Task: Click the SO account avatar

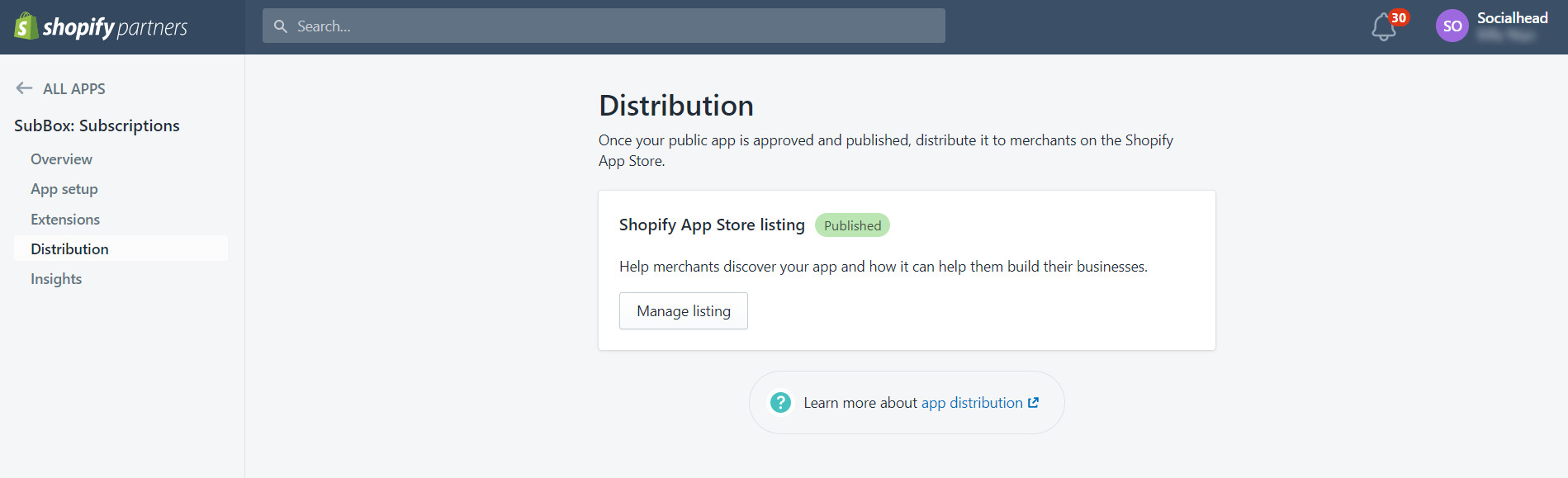Action: pyautogui.click(x=1452, y=26)
